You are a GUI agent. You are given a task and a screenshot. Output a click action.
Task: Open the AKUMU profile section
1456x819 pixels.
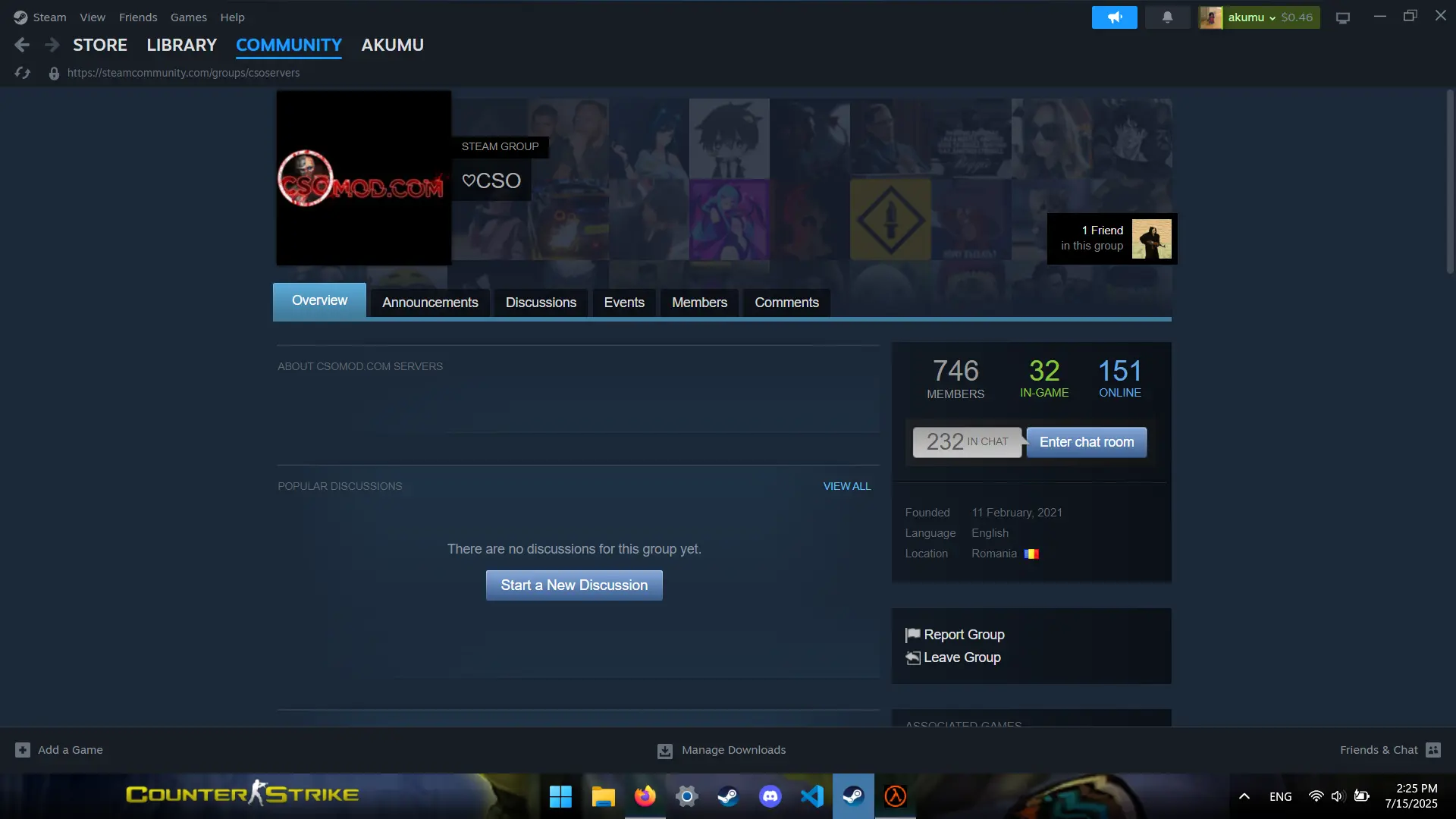click(393, 45)
